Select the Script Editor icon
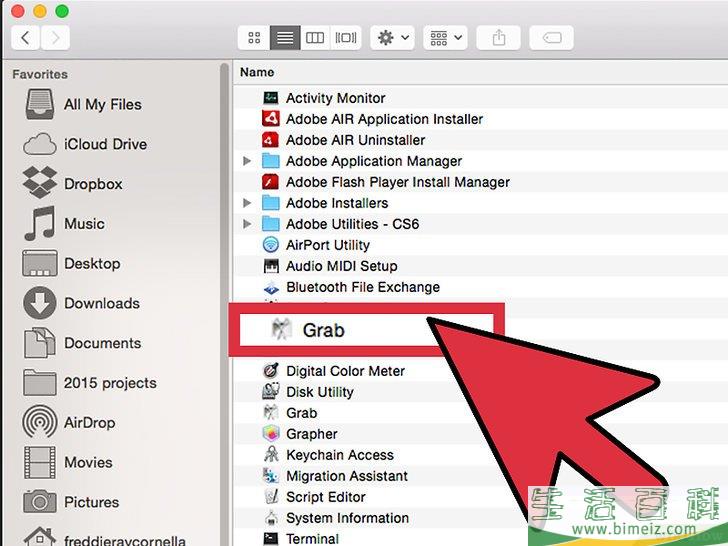 271,497
